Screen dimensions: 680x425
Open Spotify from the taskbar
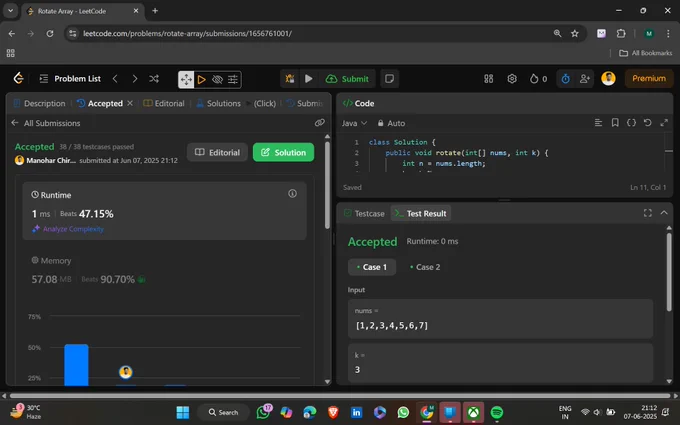pos(497,412)
